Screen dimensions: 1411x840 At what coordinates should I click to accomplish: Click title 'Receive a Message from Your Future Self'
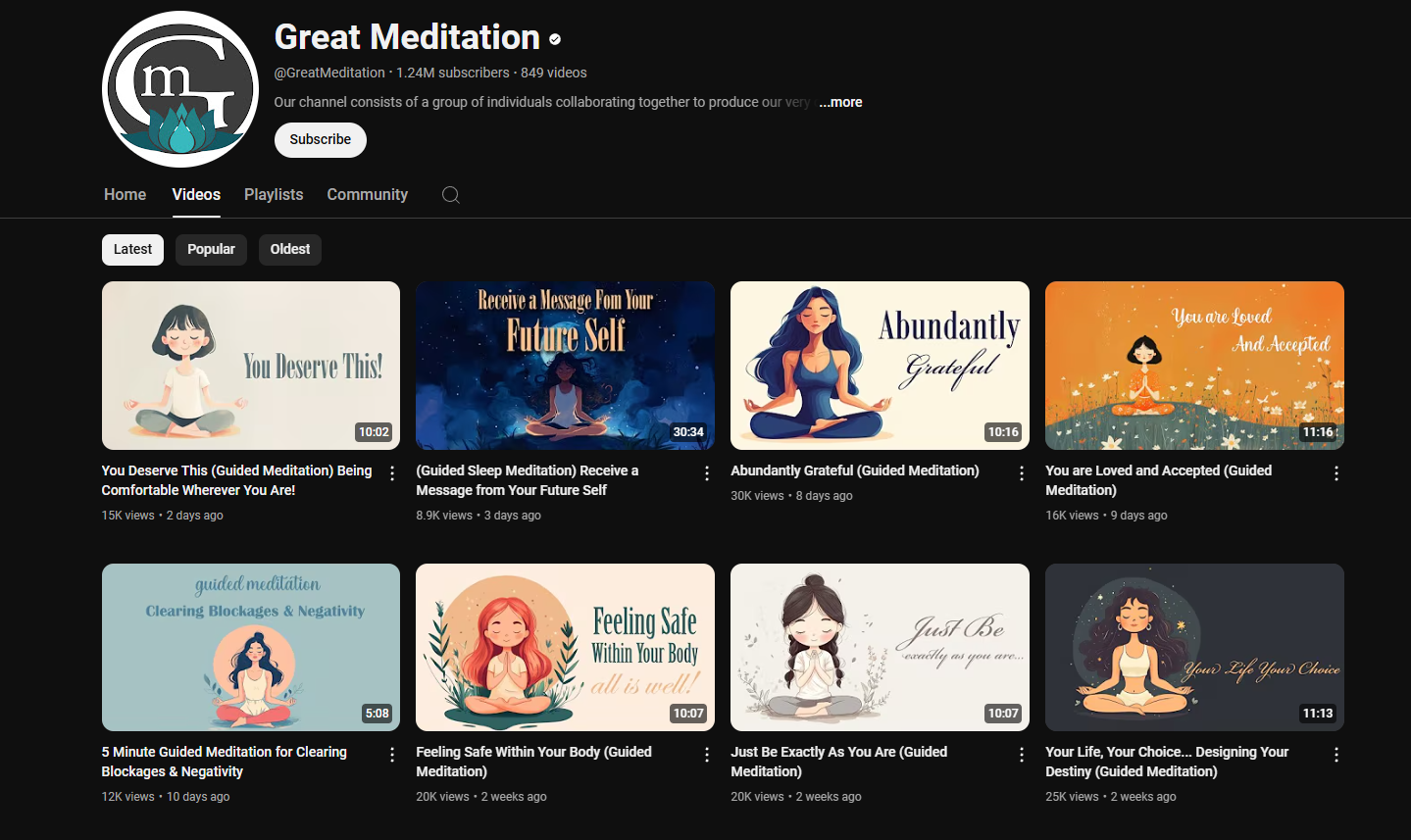(x=527, y=480)
